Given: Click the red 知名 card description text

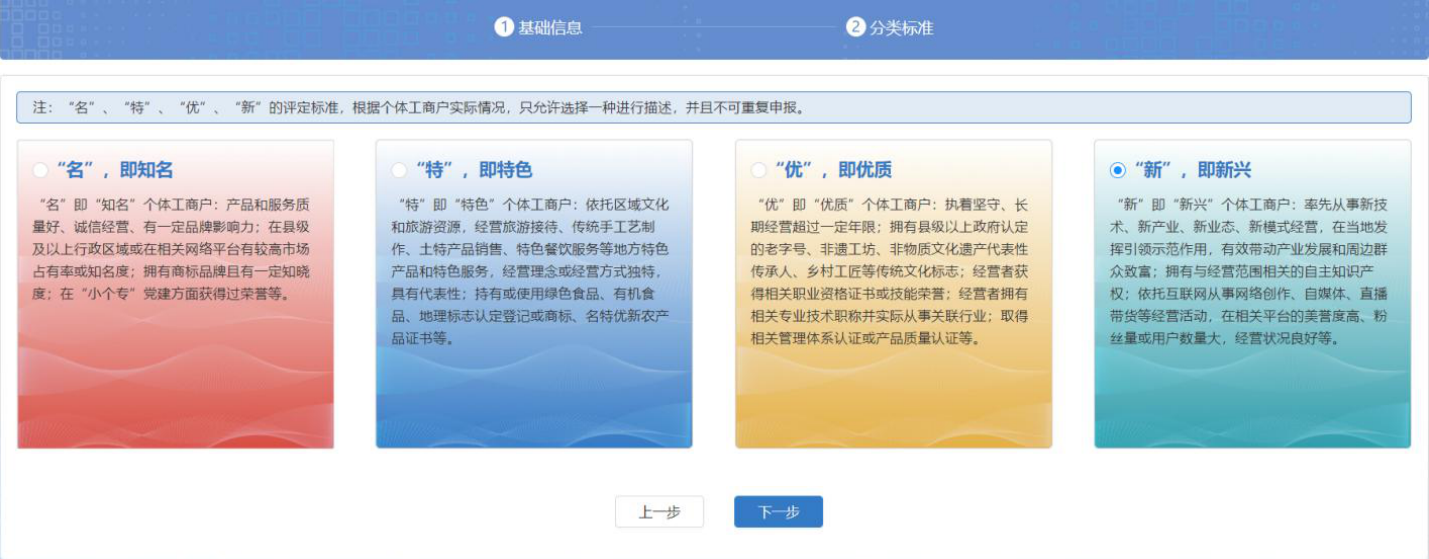Looking at the screenshot, I should click(x=175, y=249).
